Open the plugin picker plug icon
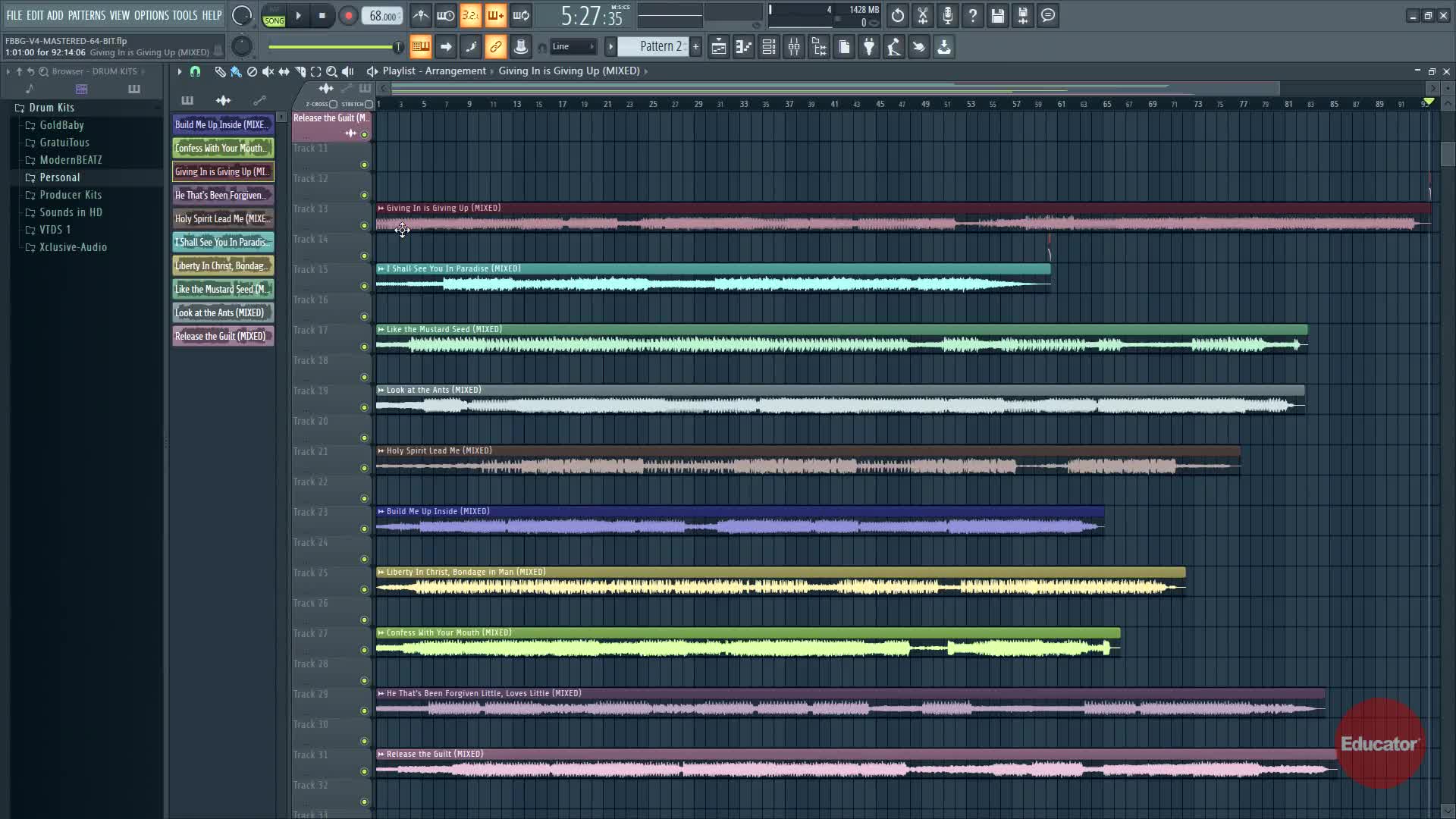 (869, 47)
